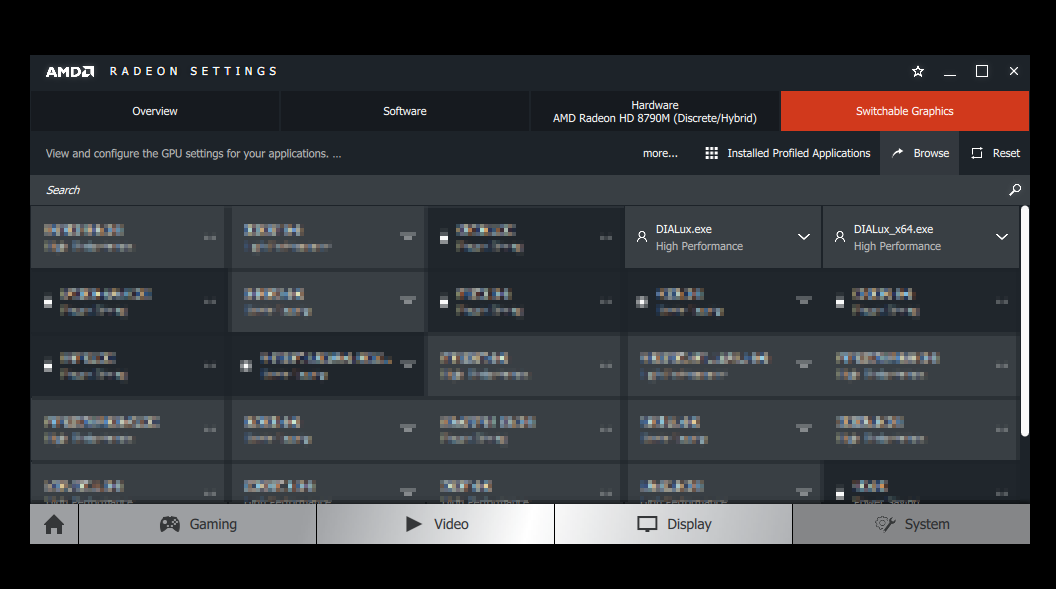1056x589 pixels.
Task: Click the Display monitor icon
Action: coord(647,524)
